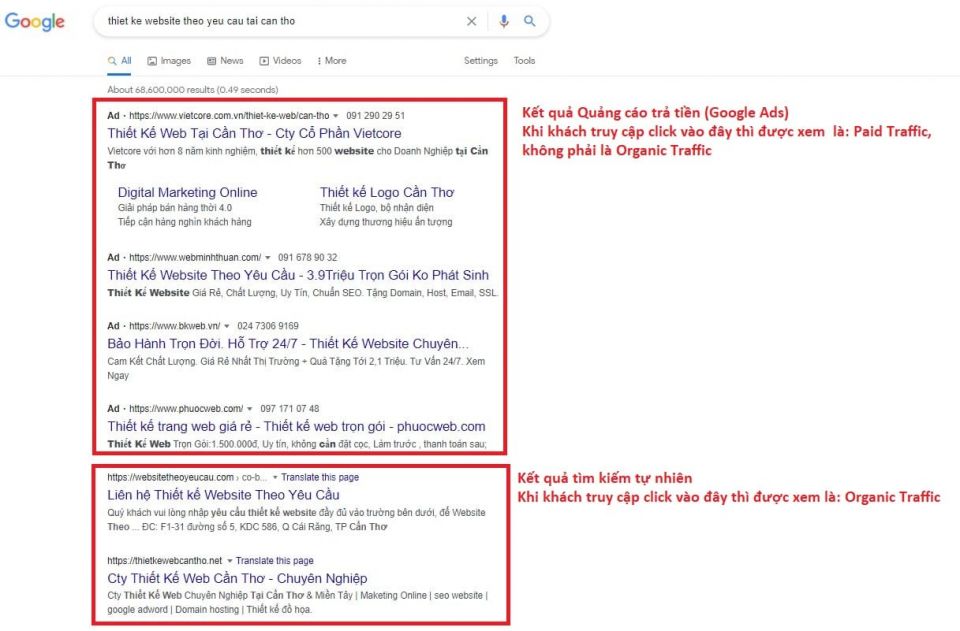Image resolution: width=960 pixels, height=631 pixels.
Task: Expand the dropdown arrow beside the vietcore.com.vn URL
Action: coord(336,116)
